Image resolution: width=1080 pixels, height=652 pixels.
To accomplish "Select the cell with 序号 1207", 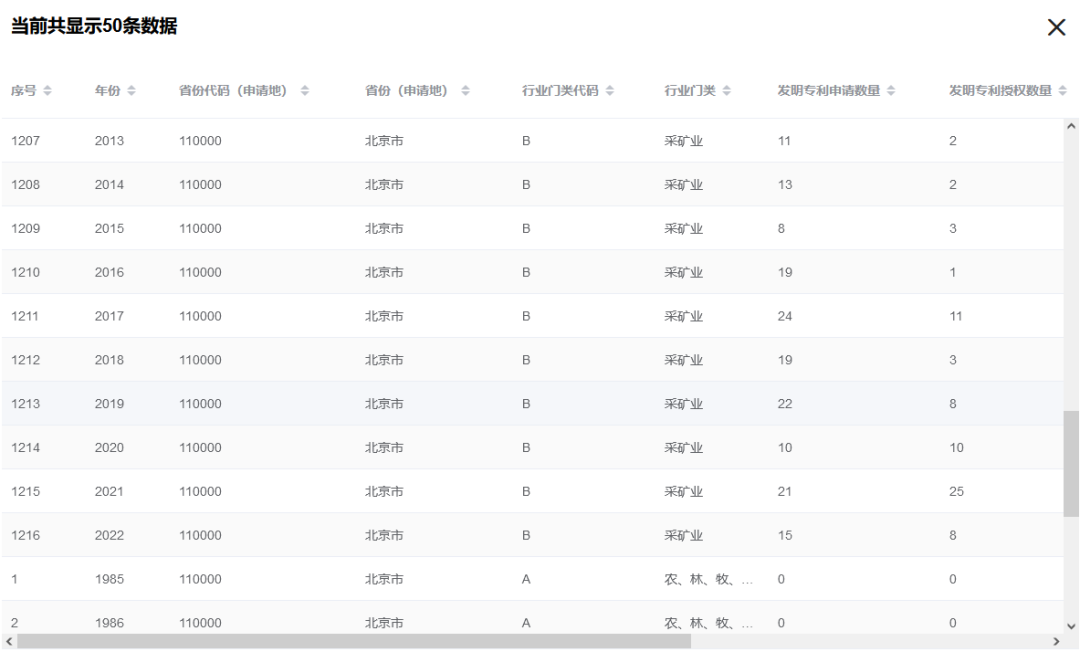I will [25, 141].
